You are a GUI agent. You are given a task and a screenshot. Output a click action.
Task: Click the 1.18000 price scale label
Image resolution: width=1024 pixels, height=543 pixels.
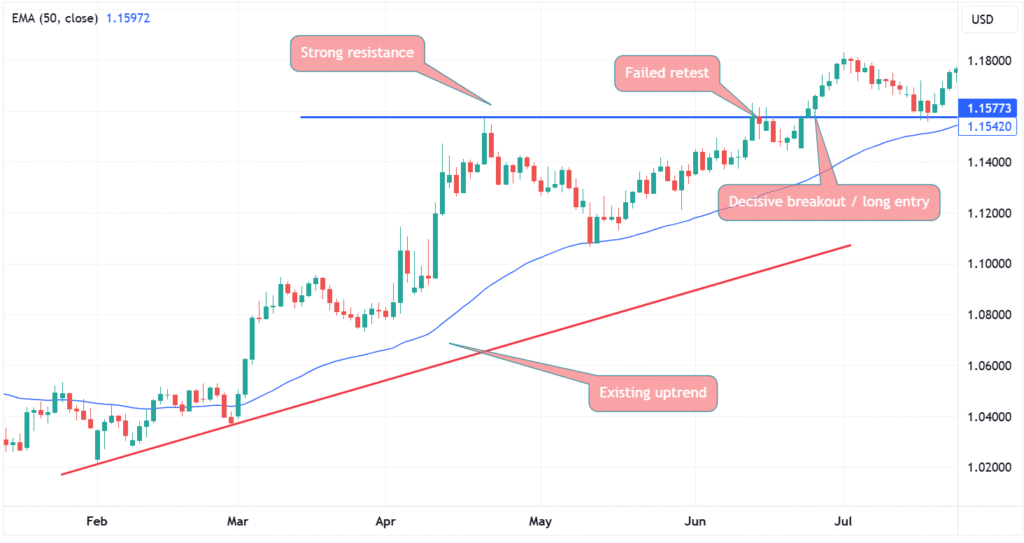[989, 61]
